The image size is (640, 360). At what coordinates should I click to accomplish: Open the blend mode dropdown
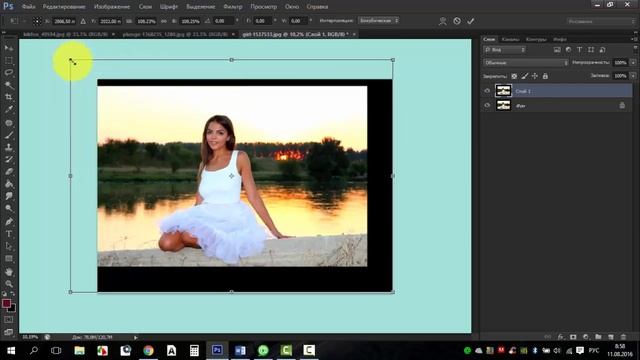coord(526,63)
